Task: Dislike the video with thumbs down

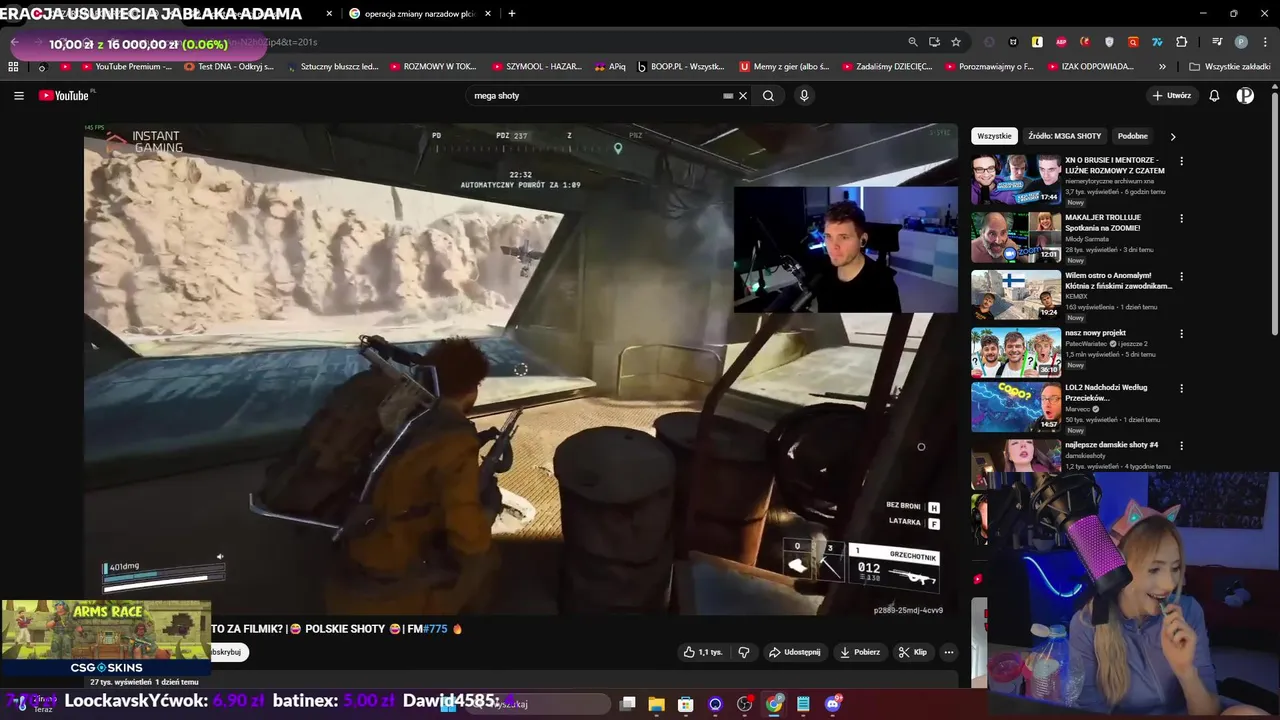Action: [744, 652]
